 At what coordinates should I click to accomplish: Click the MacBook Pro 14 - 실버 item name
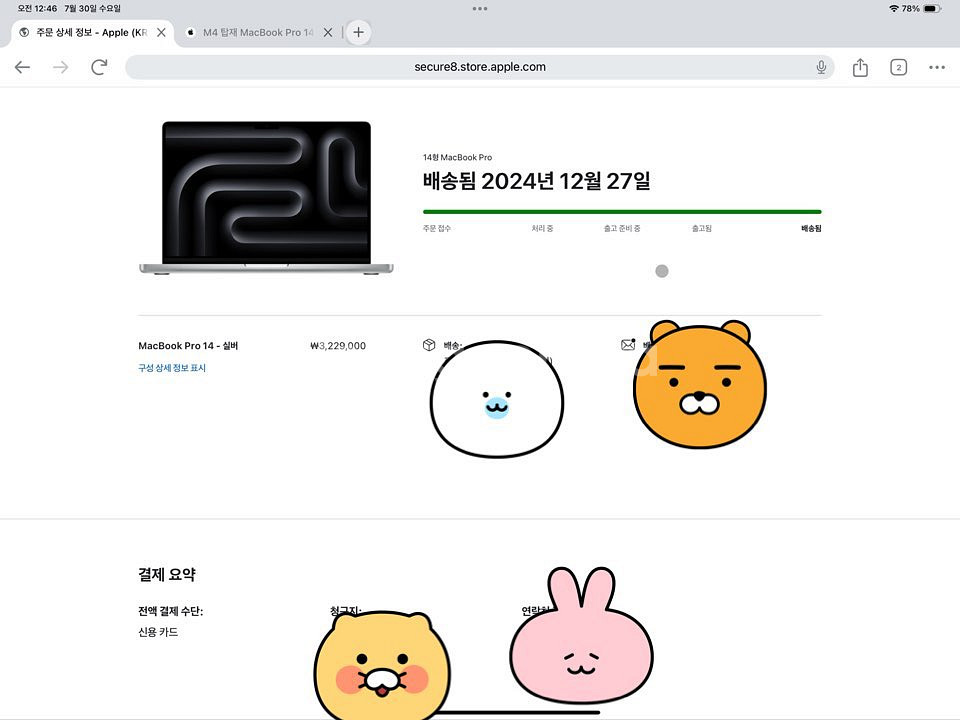(188, 346)
